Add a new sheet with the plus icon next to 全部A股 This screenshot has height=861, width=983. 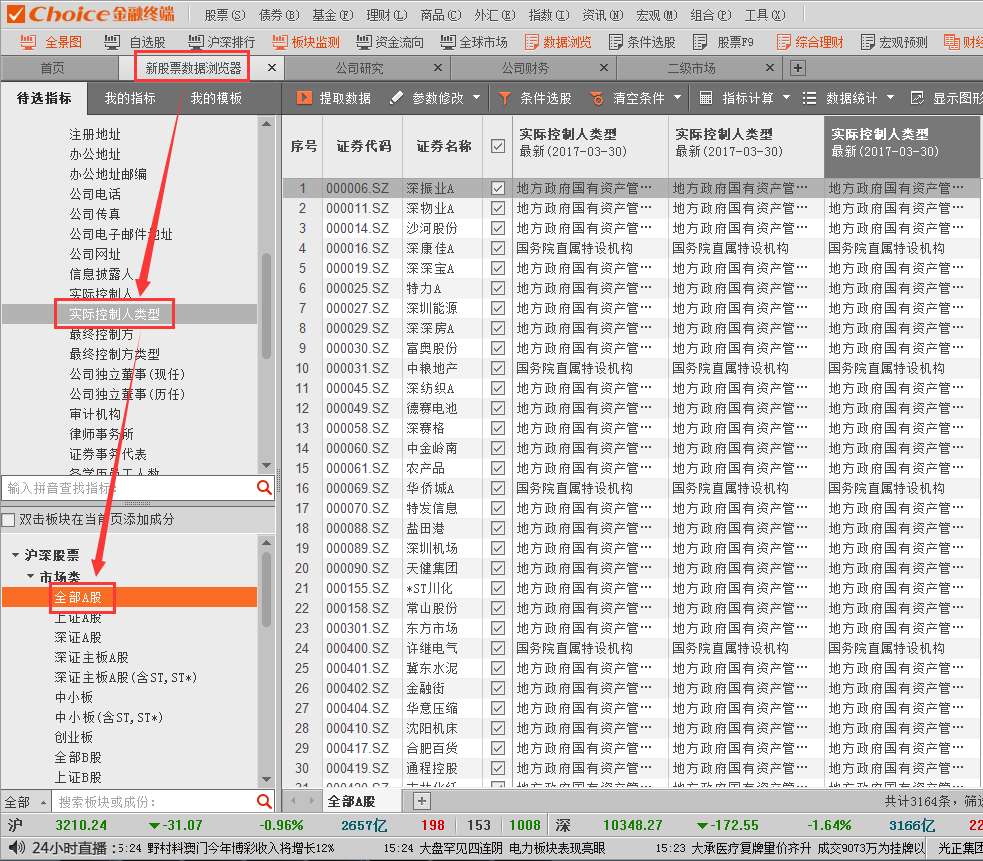(422, 801)
